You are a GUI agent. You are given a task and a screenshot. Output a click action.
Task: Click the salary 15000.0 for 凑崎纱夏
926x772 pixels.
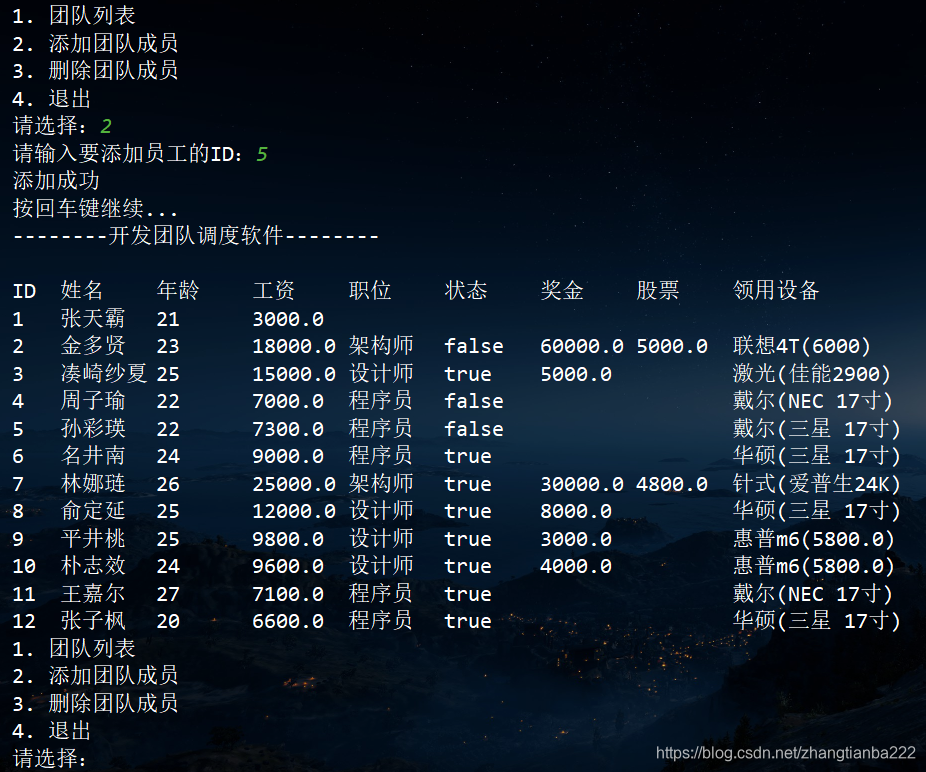click(294, 374)
